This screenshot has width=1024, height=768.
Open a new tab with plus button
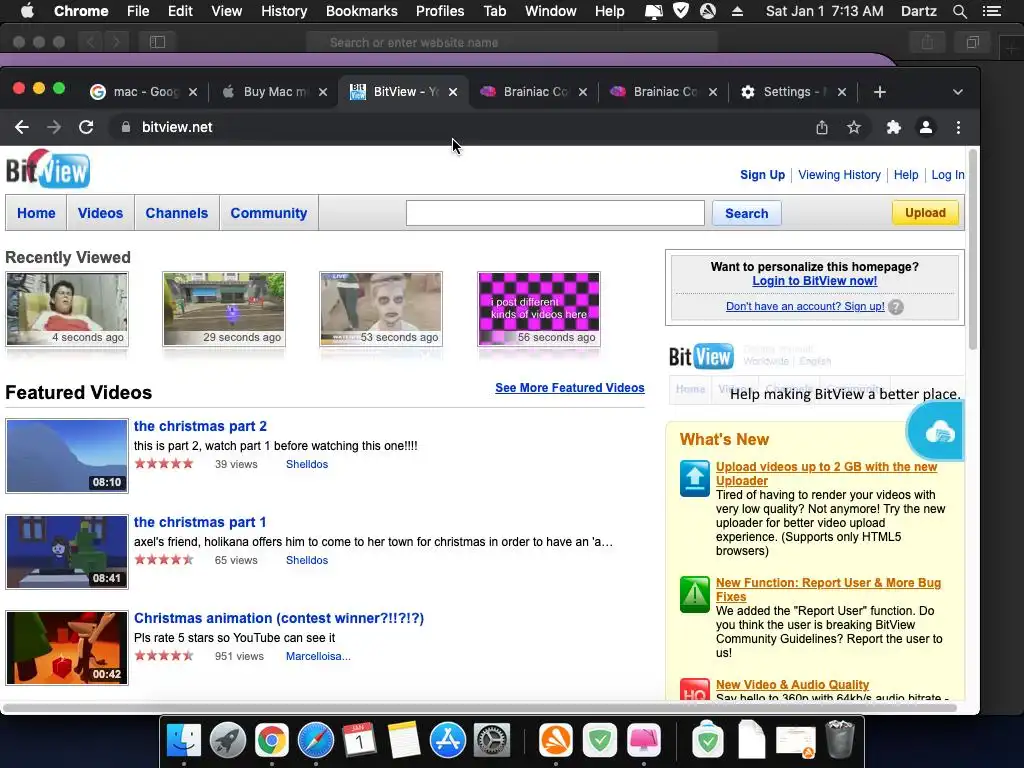880,92
